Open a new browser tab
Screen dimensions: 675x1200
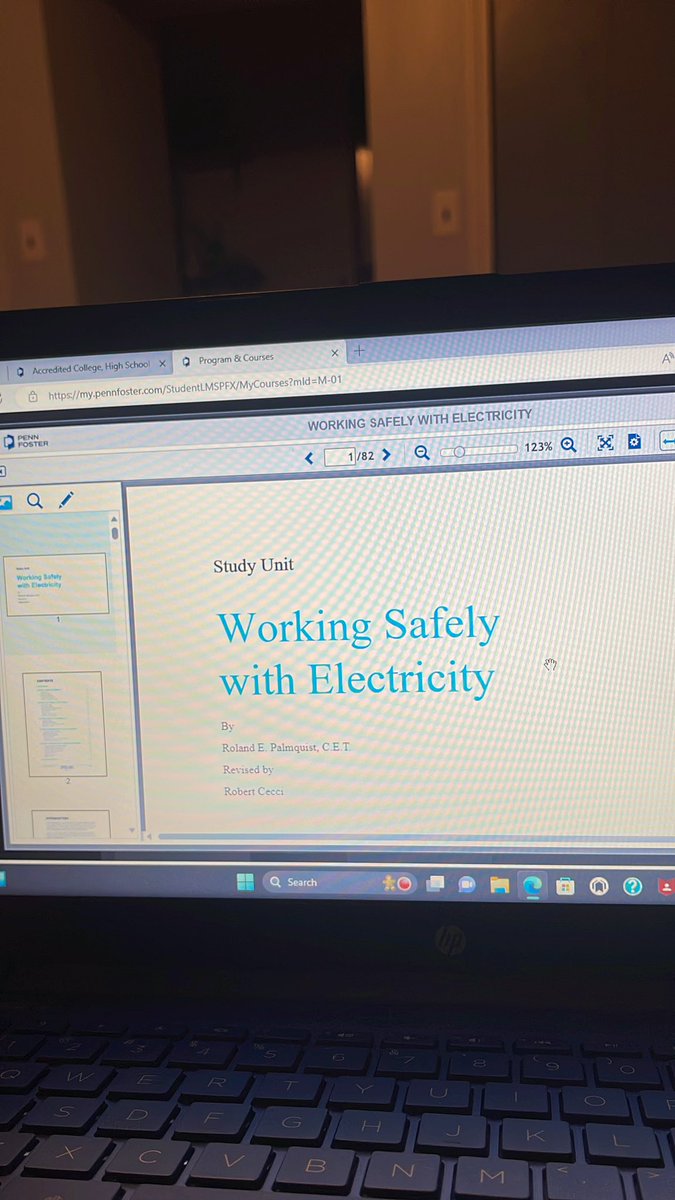[x=360, y=350]
